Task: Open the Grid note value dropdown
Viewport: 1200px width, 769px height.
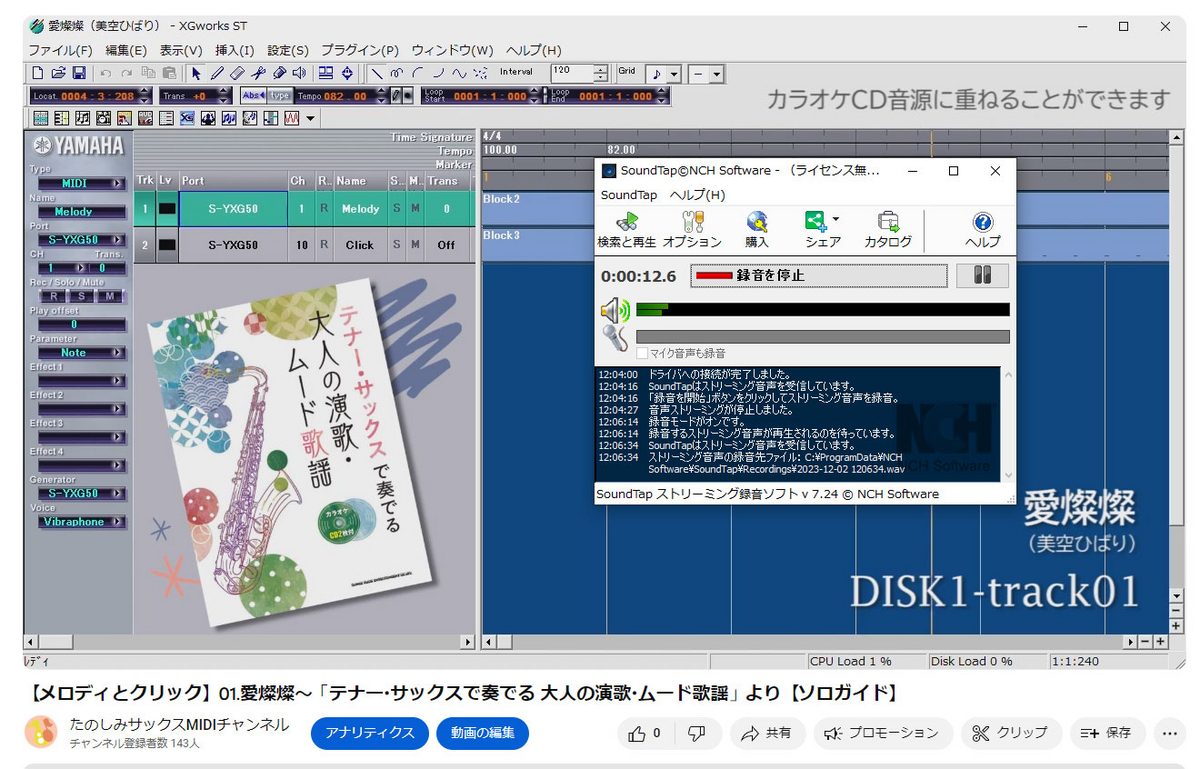Action: tap(664, 73)
